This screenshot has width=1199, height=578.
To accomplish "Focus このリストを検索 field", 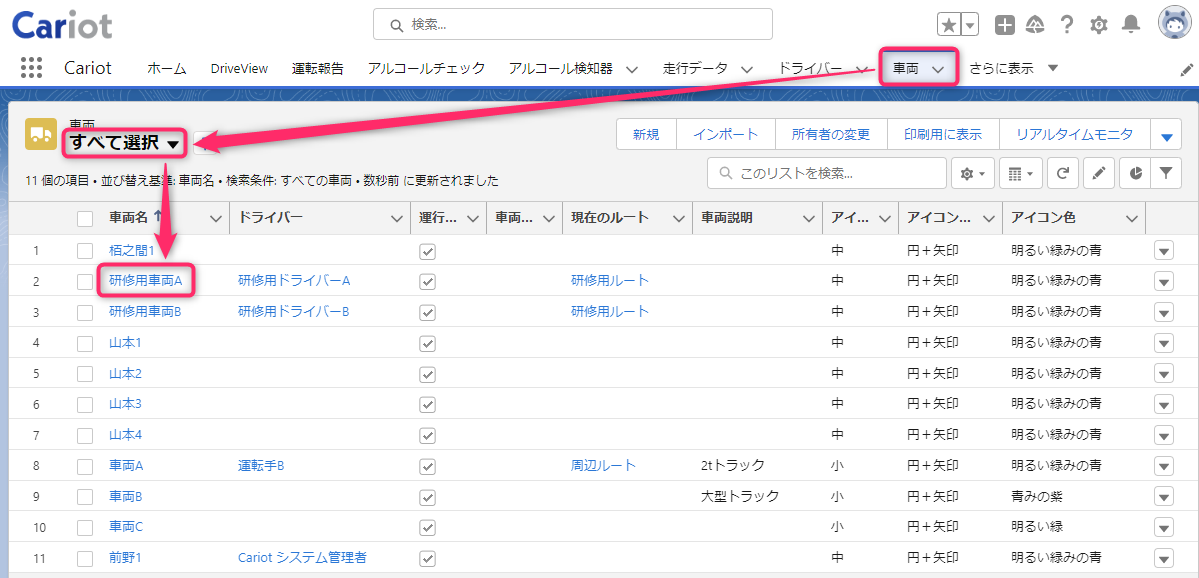I will pyautogui.click(x=827, y=174).
